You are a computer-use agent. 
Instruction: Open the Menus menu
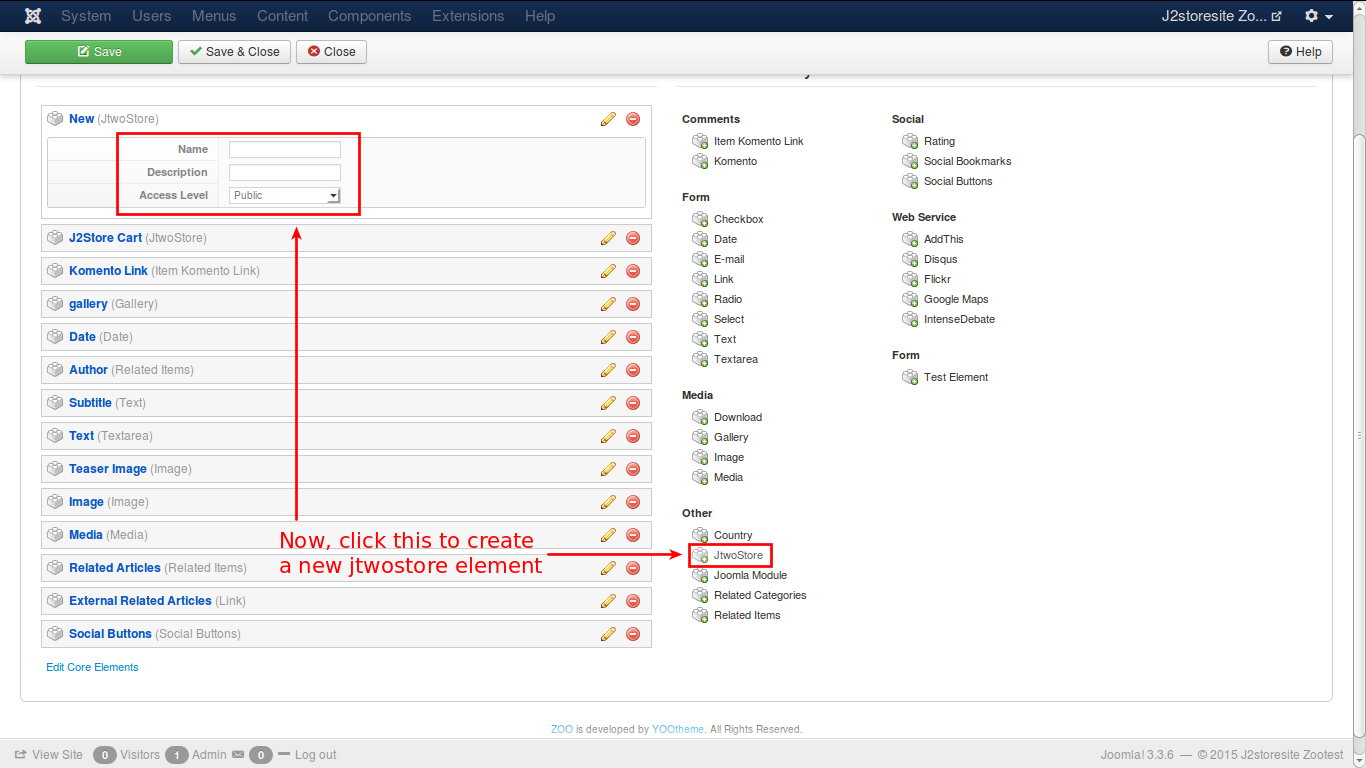(x=214, y=16)
